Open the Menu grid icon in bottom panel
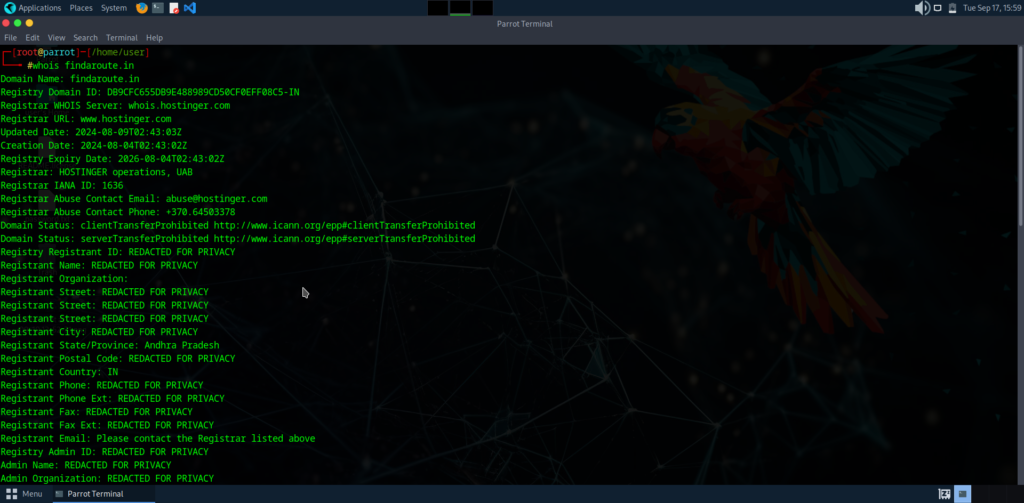 point(11,494)
